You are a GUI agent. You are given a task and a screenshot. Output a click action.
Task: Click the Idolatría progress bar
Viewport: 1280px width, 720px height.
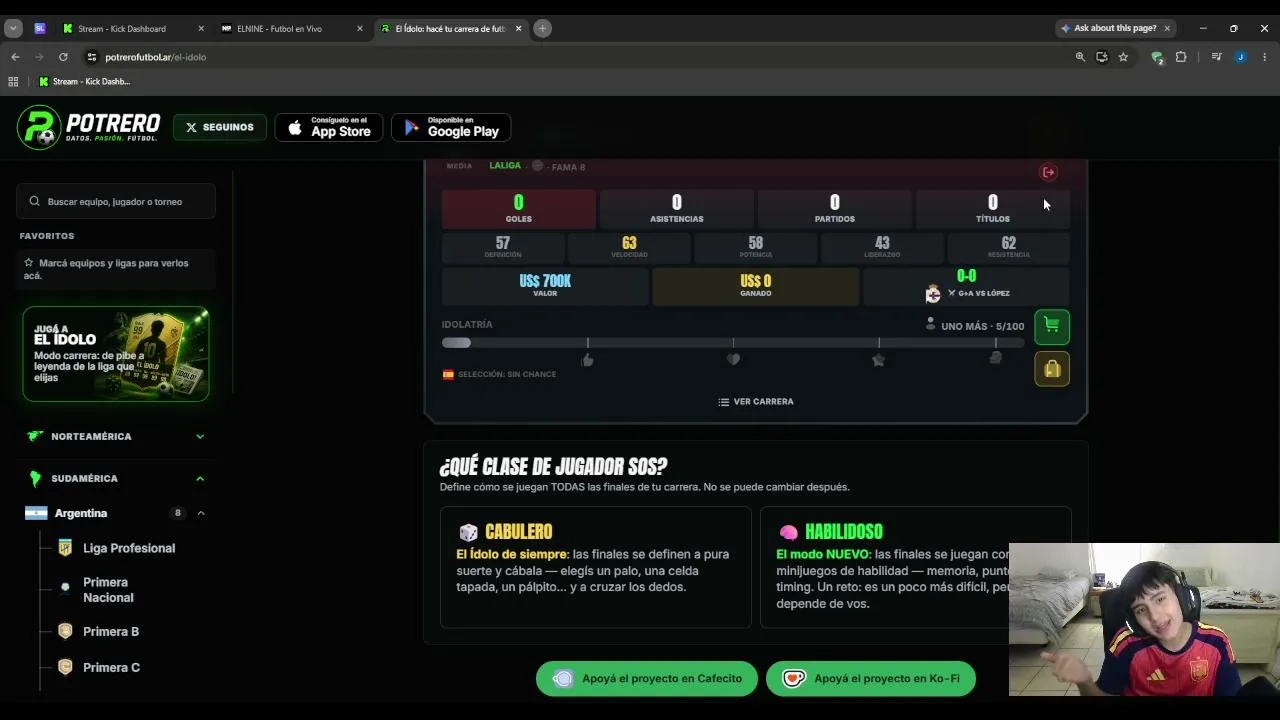pyautogui.click(x=733, y=343)
